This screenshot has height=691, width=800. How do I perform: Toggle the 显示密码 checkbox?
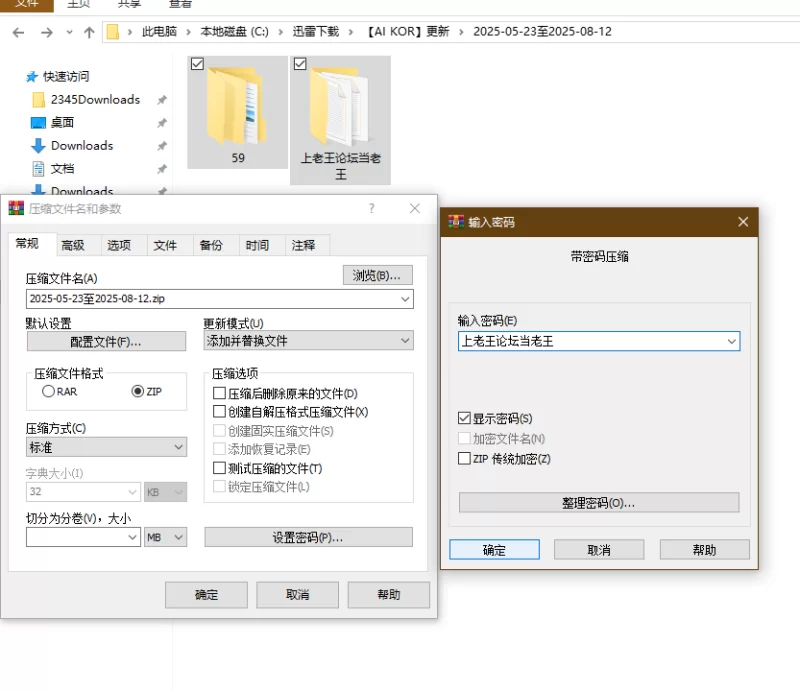pyautogui.click(x=464, y=418)
